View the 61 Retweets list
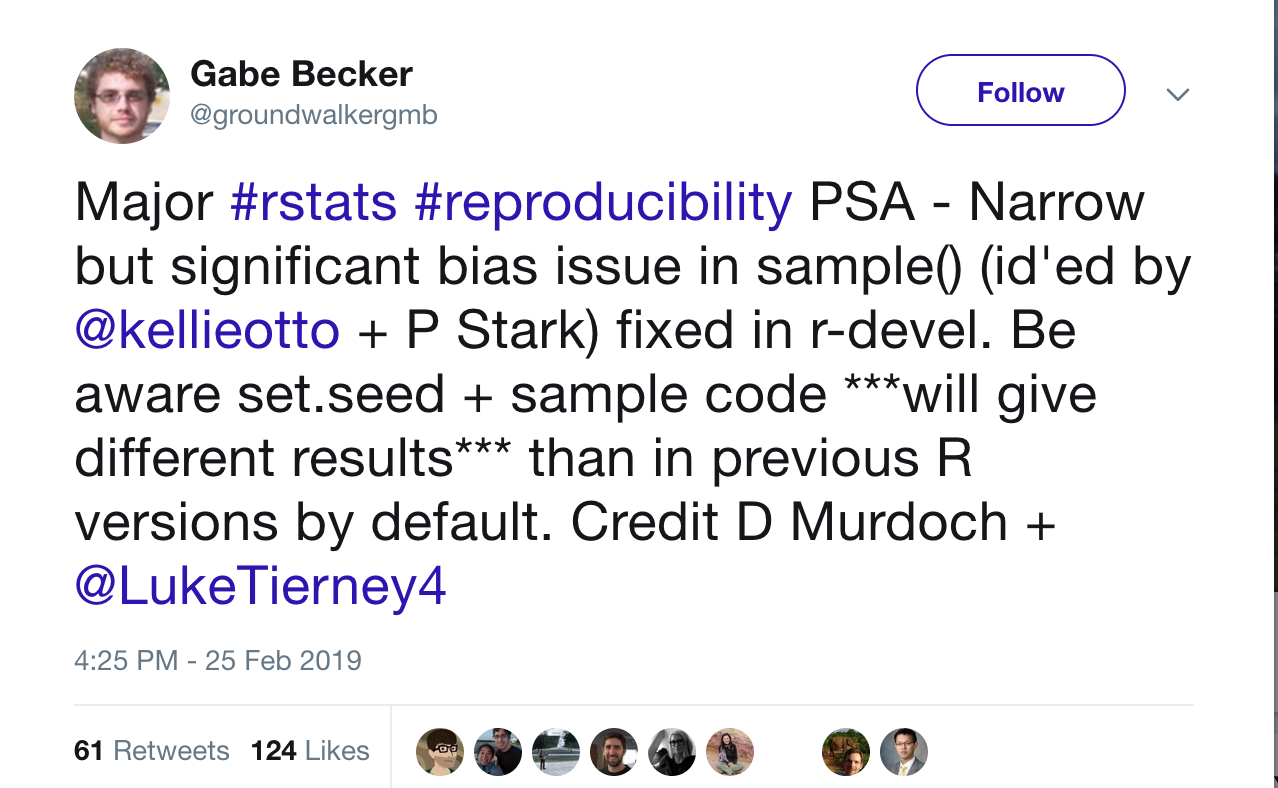 pyautogui.click(x=152, y=751)
